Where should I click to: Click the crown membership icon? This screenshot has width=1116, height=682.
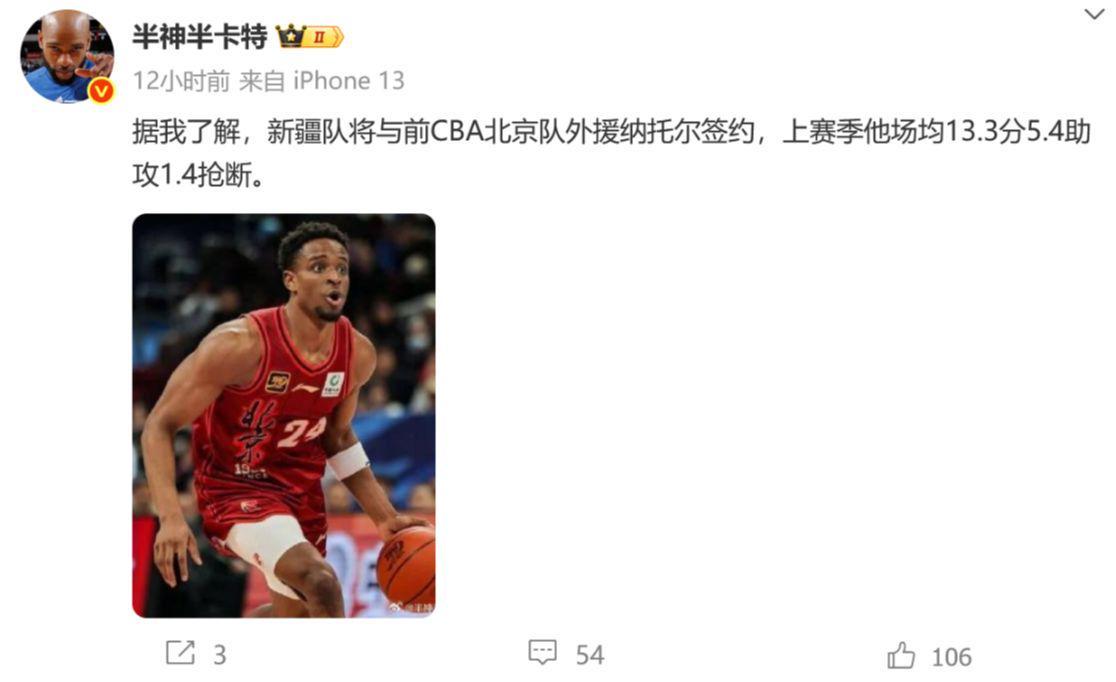coord(290,36)
